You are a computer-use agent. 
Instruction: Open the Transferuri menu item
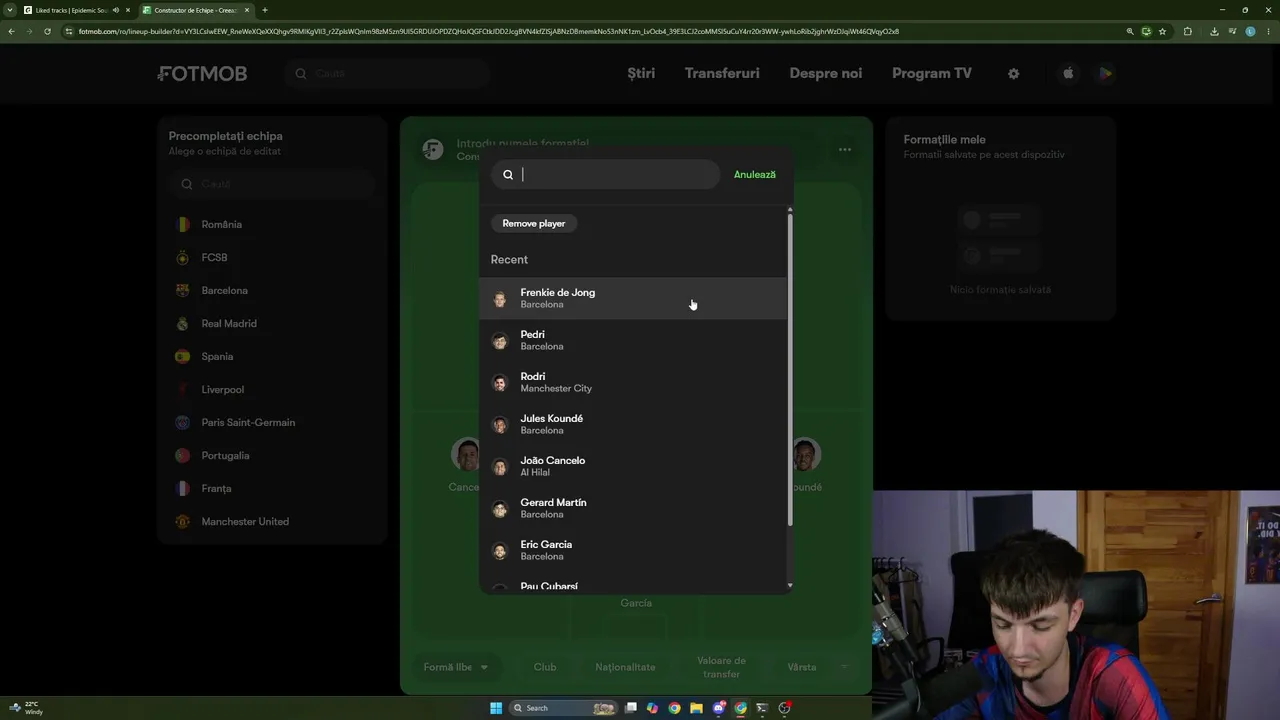(x=722, y=73)
